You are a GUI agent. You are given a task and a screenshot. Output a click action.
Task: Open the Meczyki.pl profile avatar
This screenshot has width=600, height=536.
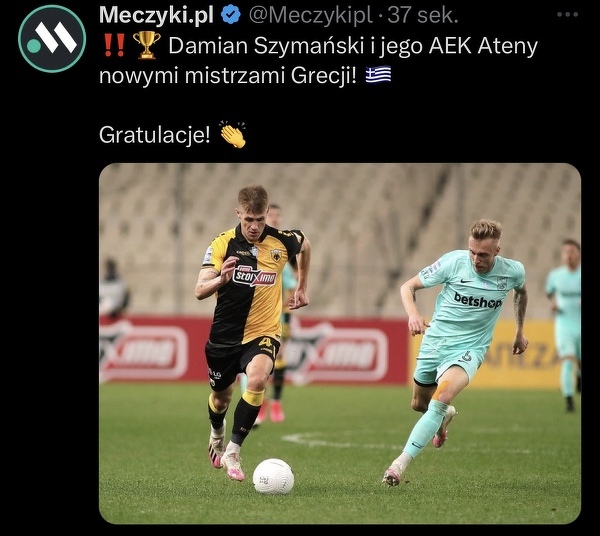(x=52, y=38)
